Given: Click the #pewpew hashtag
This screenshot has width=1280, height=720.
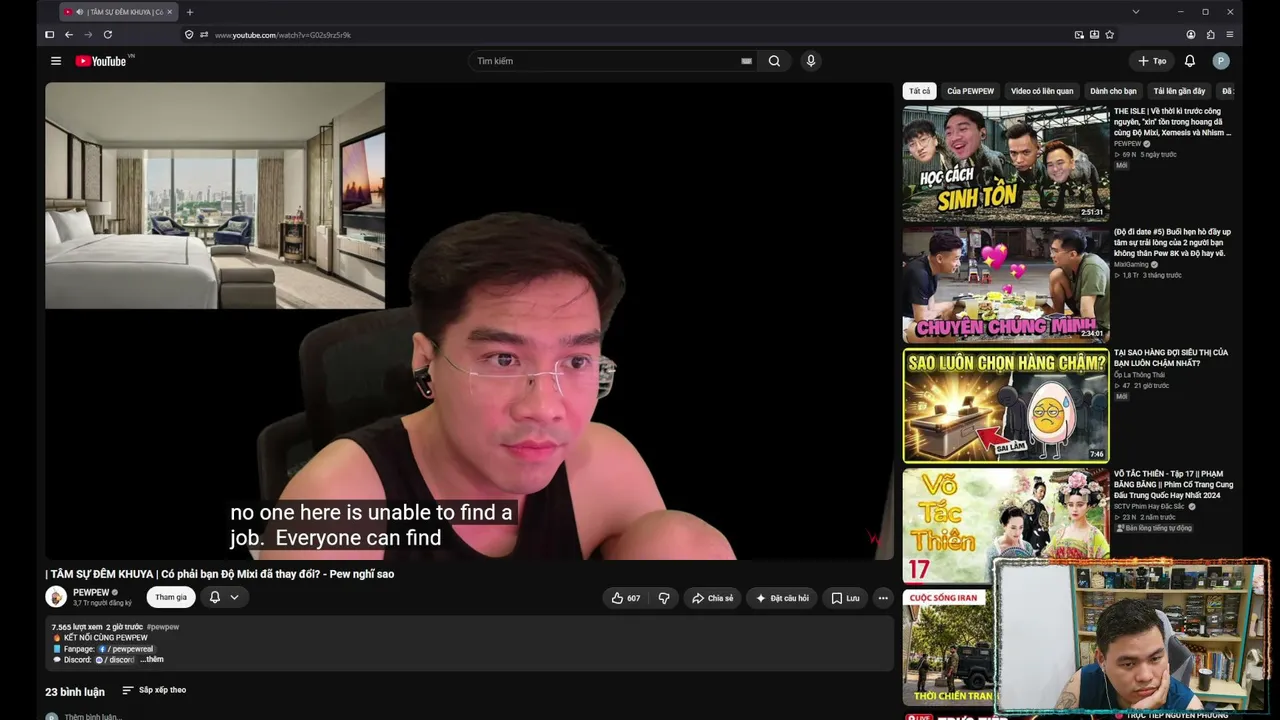Looking at the screenshot, I should 163,627.
